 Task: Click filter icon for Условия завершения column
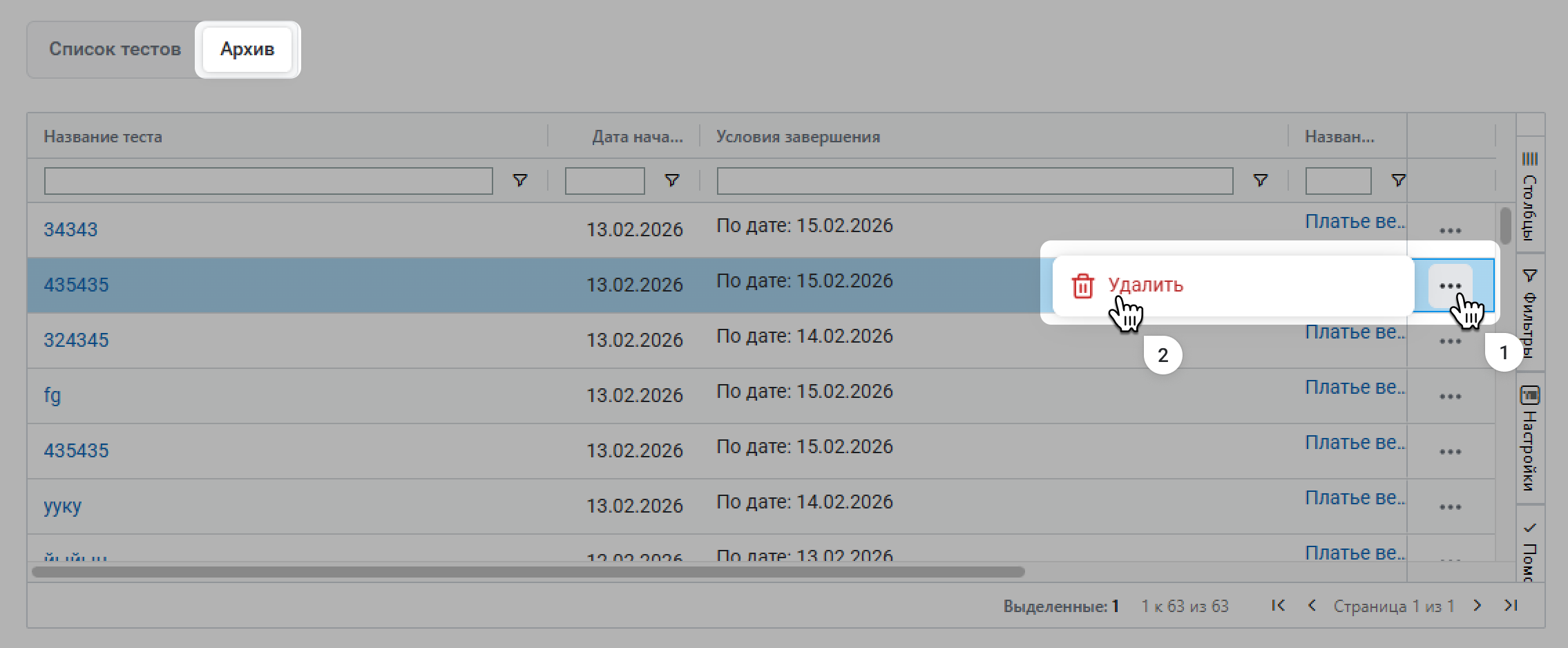[1260, 180]
